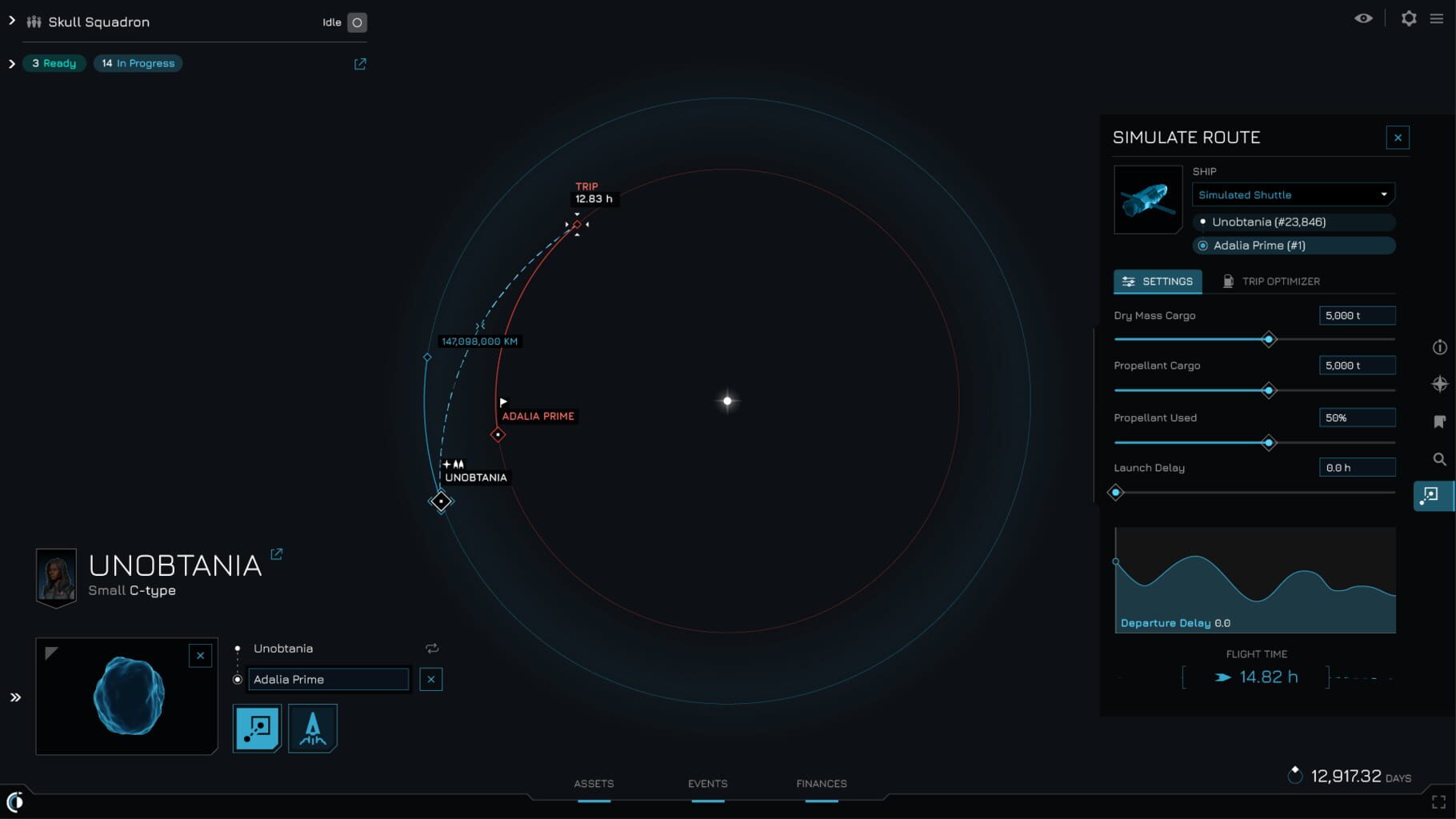1456x819 pixels.
Task: Clear the Adalia Prime destination
Action: [x=430, y=679]
